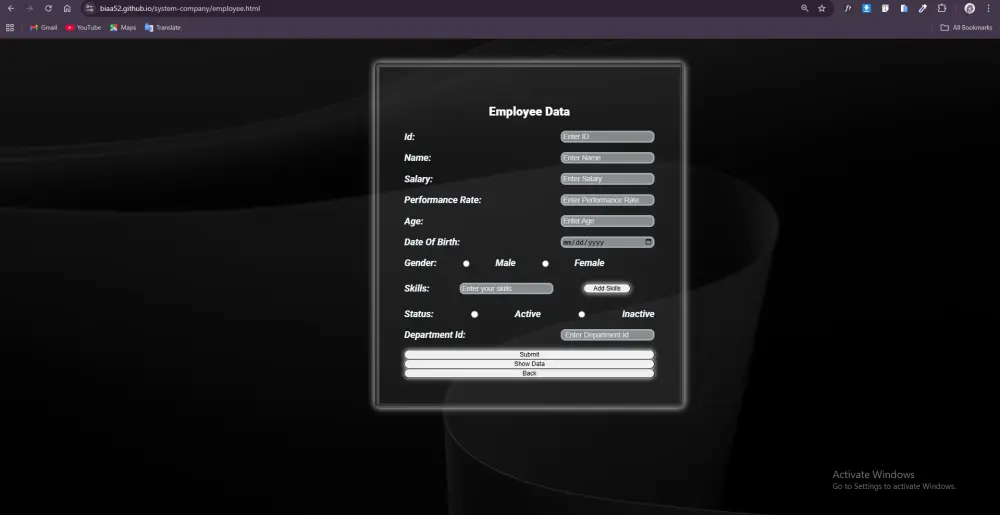1000x515 pixels.
Task: Click the 'Salary:' label
Action: (x=418, y=179)
